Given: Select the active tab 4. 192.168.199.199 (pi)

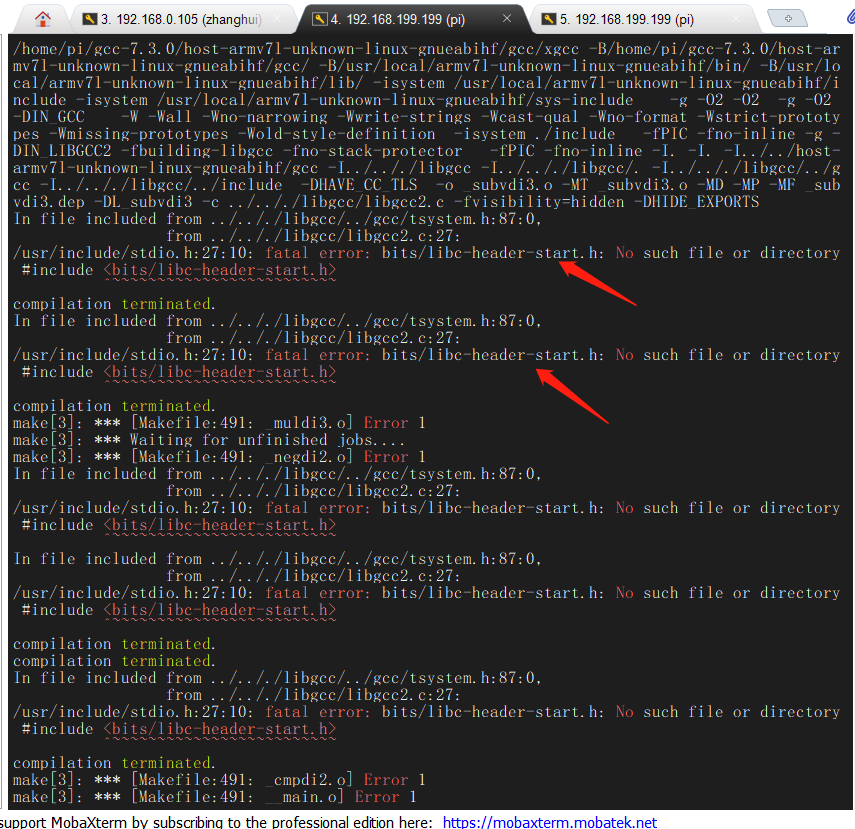Looking at the screenshot, I should [x=412, y=20].
